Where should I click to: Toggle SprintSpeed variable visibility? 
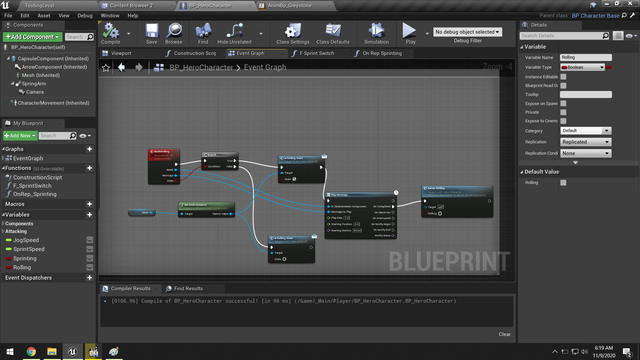tap(90, 249)
